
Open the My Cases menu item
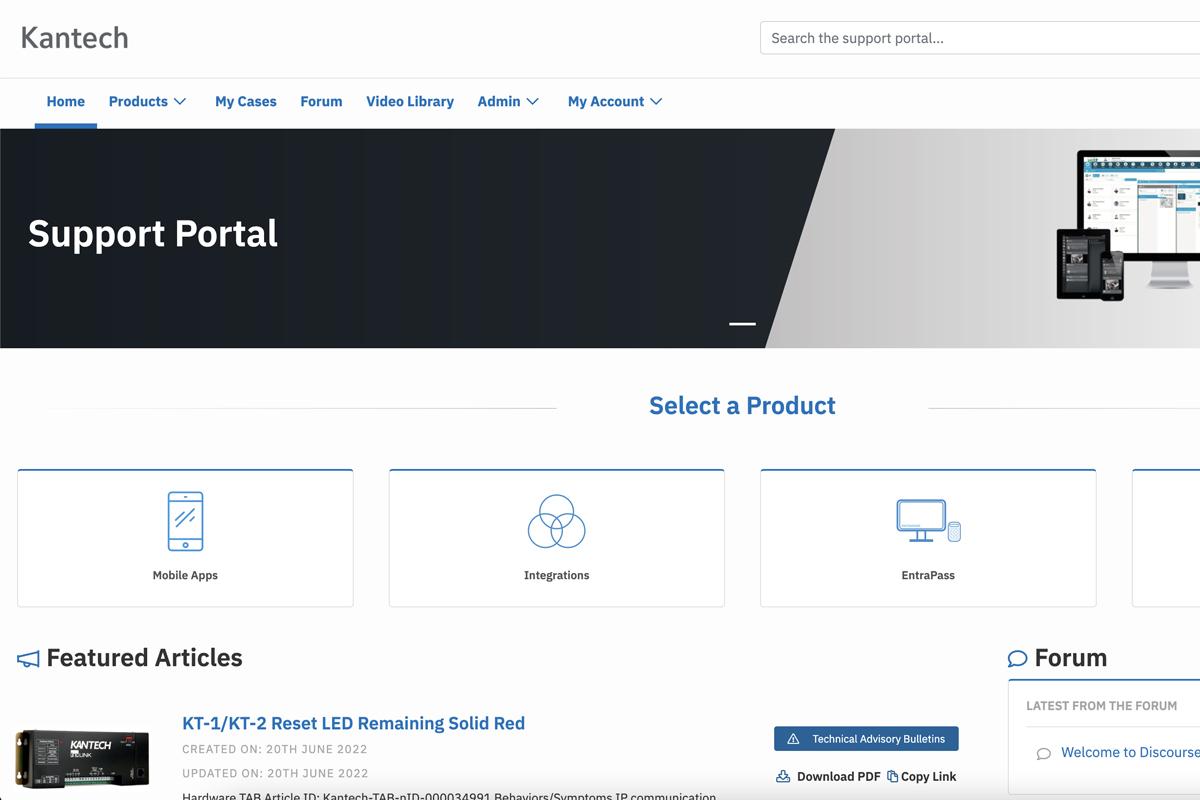click(x=246, y=101)
